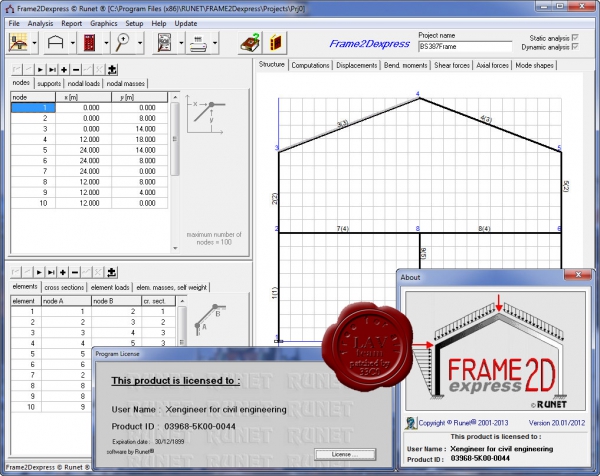Click the report preview toolbar icon
The width and height of the screenshot is (600, 476).
164,43
